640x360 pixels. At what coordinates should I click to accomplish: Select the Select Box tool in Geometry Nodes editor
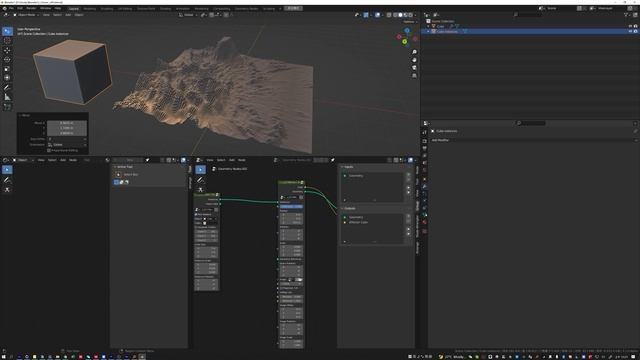[200, 170]
